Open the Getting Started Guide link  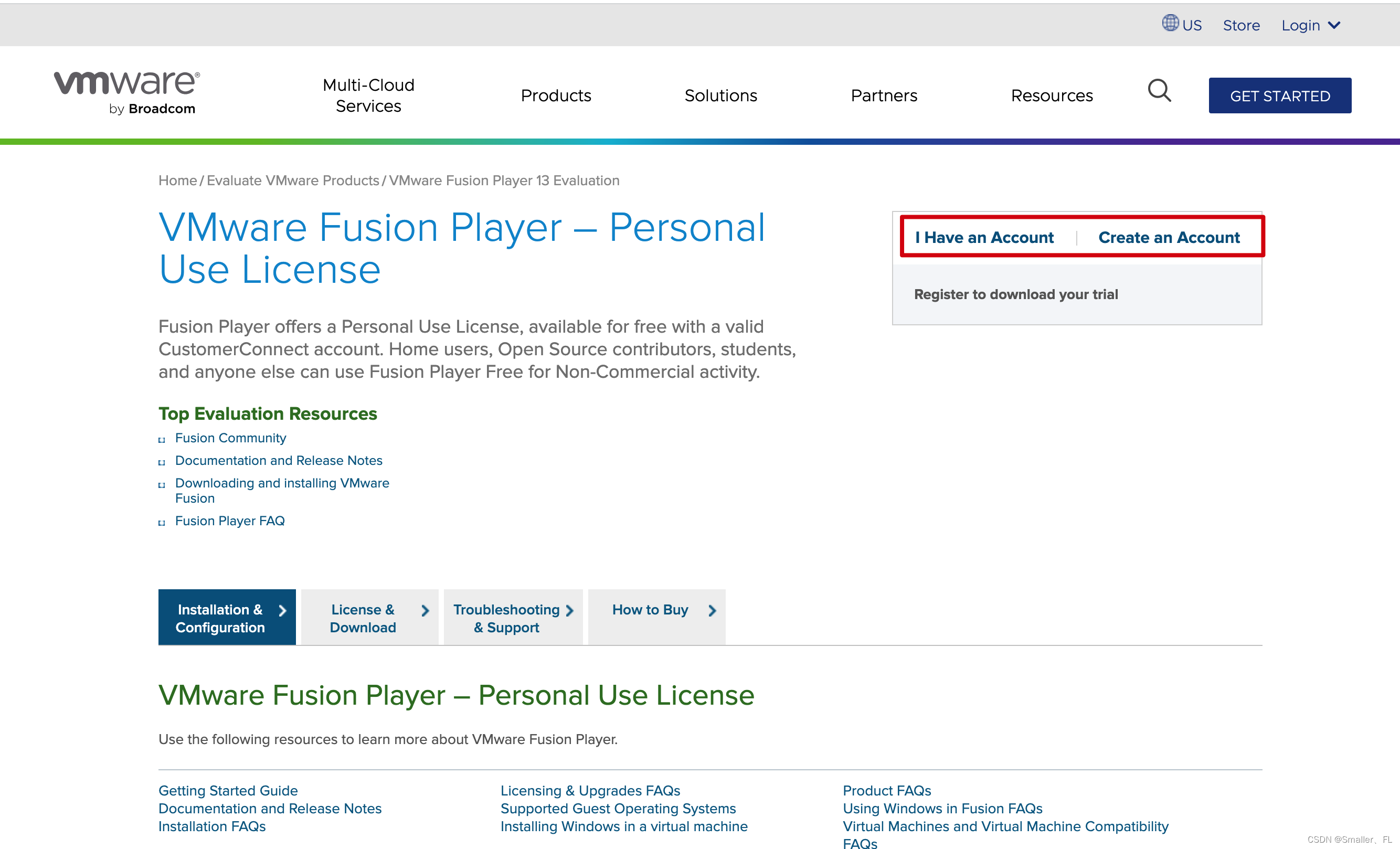(x=228, y=790)
